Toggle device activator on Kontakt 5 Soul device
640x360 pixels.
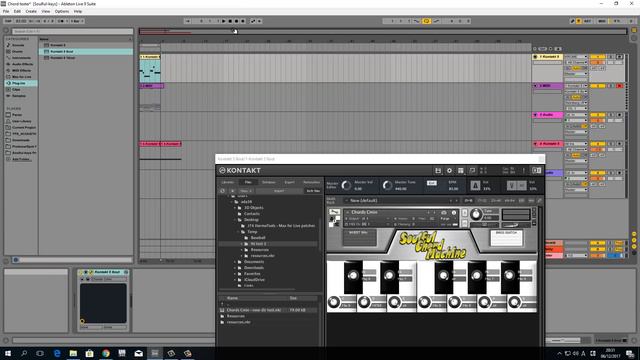(81, 272)
